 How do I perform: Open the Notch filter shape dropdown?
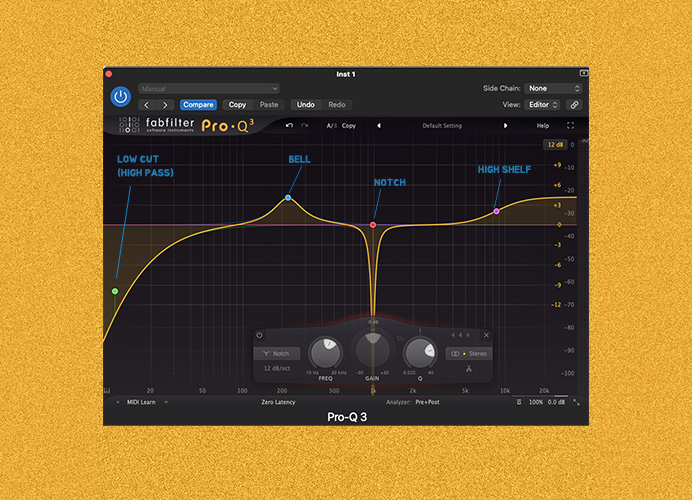(277, 353)
